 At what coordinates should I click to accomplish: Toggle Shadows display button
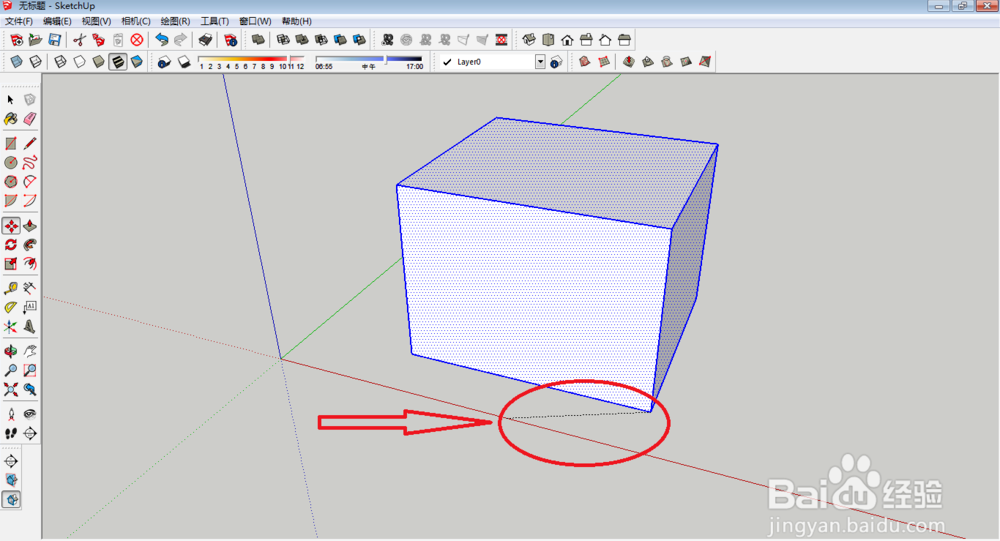(x=184, y=62)
